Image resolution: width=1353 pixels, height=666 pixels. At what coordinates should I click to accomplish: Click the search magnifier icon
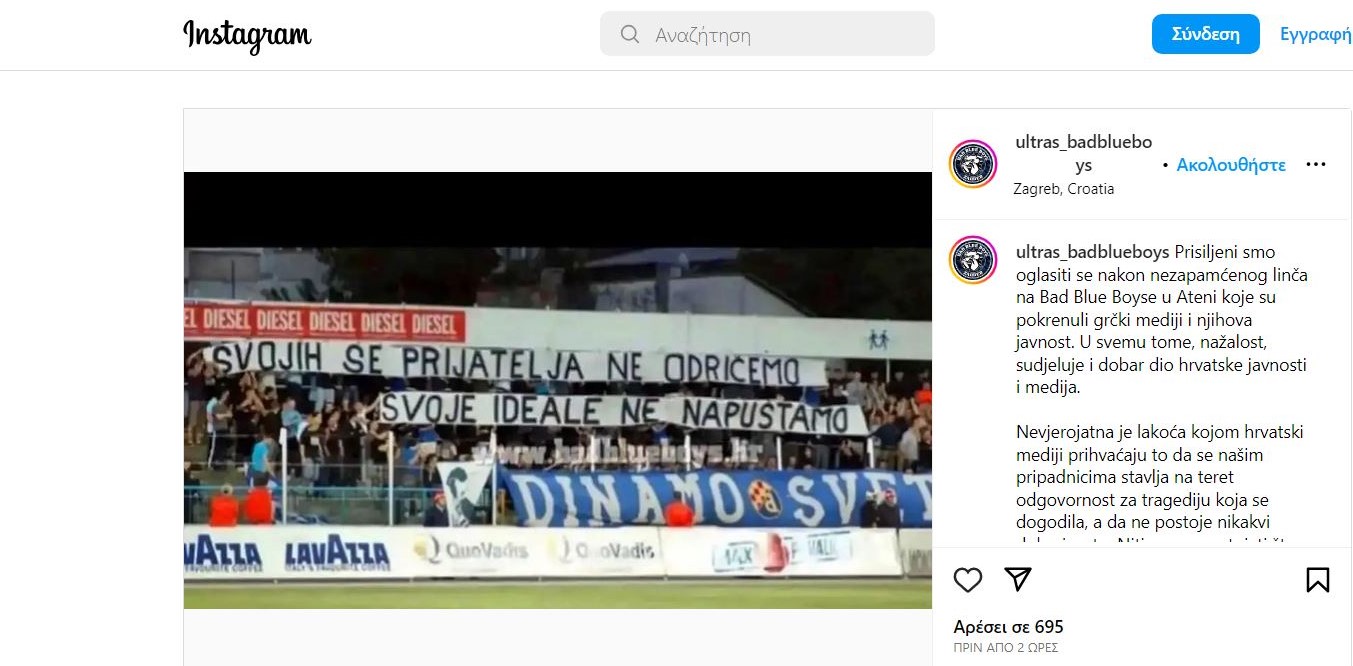(x=630, y=34)
